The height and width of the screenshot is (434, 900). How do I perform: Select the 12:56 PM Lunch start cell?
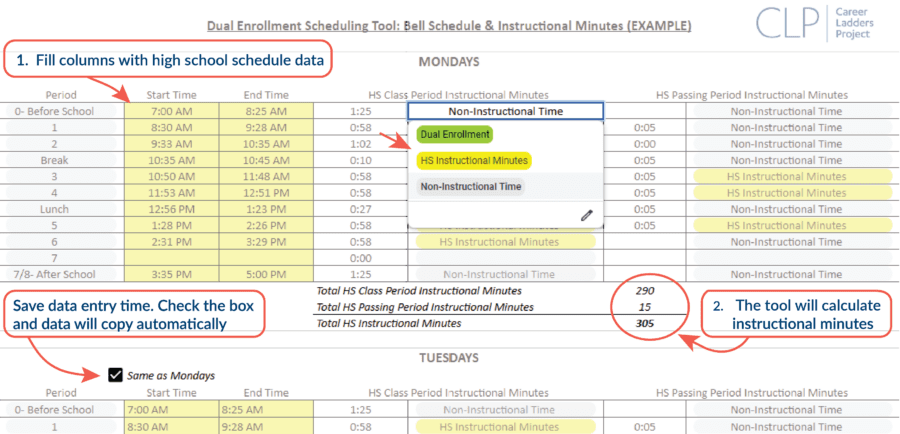coord(172,209)
